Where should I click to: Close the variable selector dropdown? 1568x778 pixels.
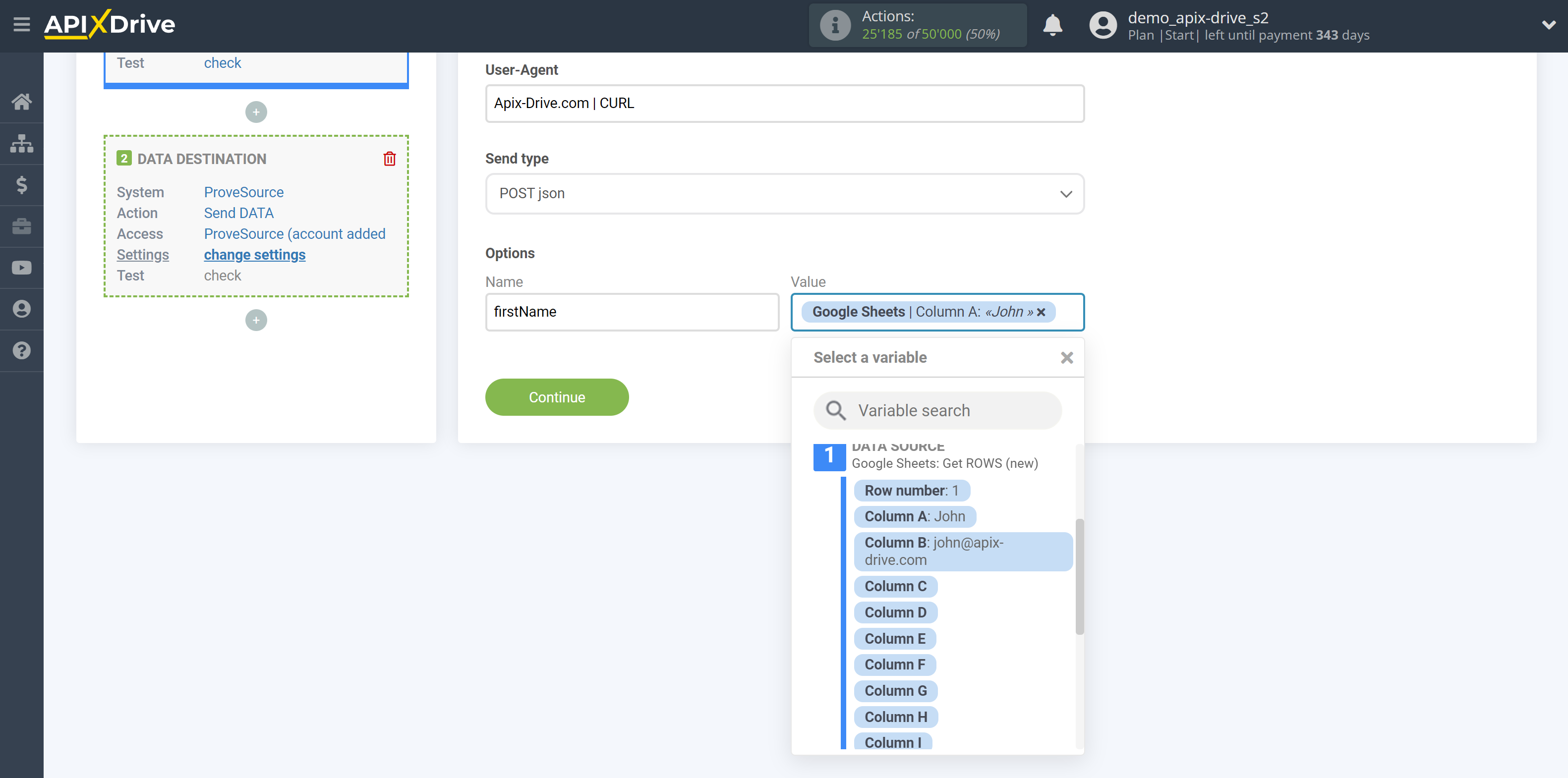click(1069, 357)
